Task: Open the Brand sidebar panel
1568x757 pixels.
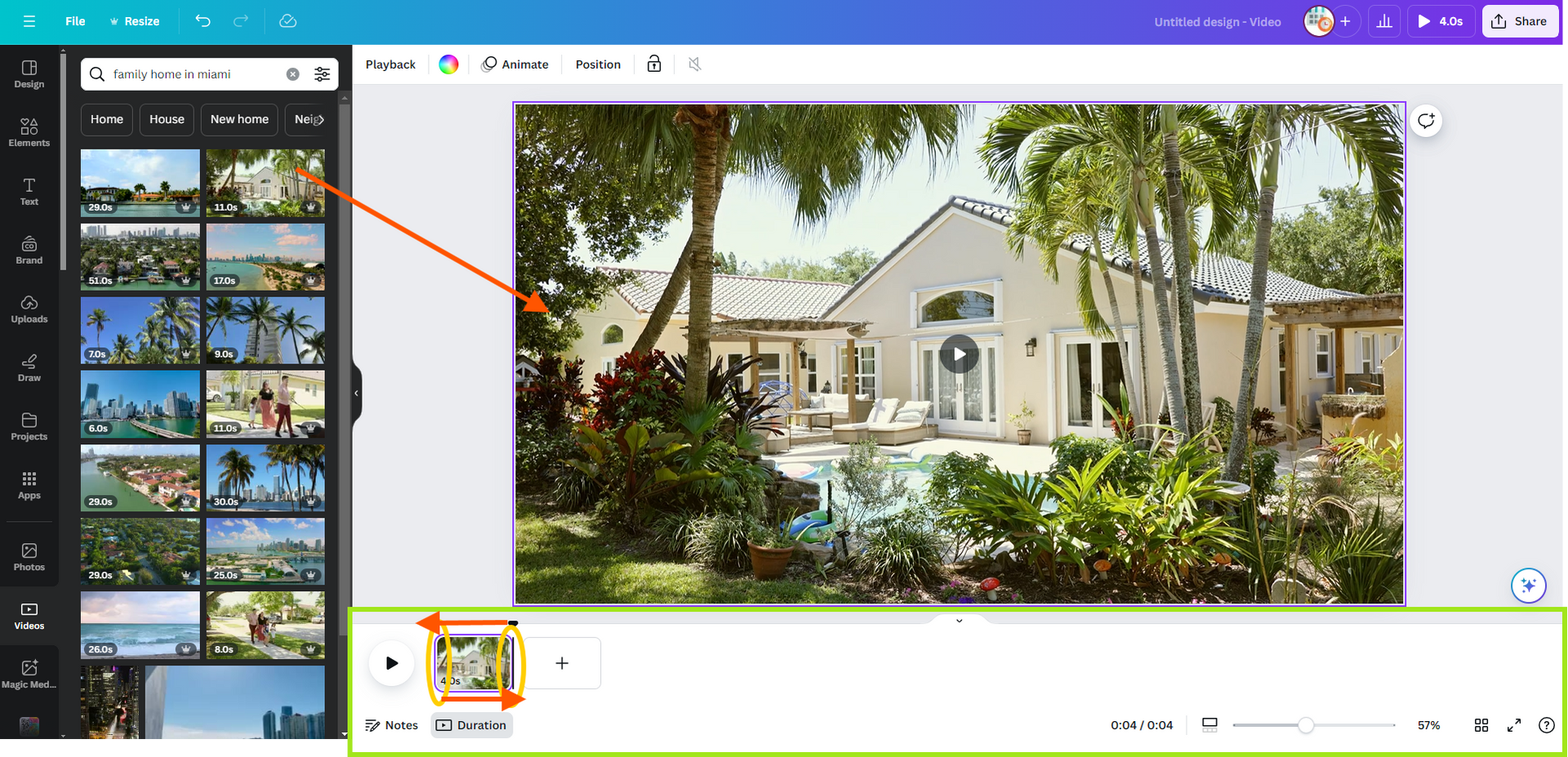Action: coord(29,250)
